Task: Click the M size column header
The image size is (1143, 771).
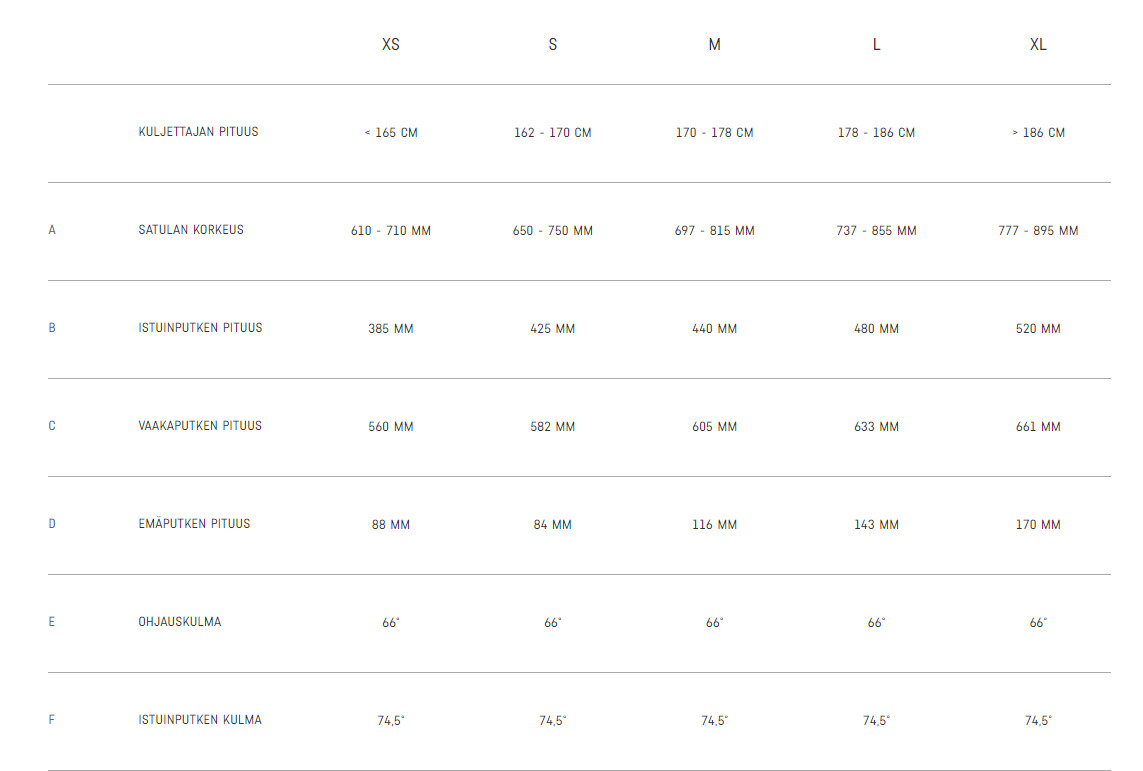Action: (x=714, y=44)
